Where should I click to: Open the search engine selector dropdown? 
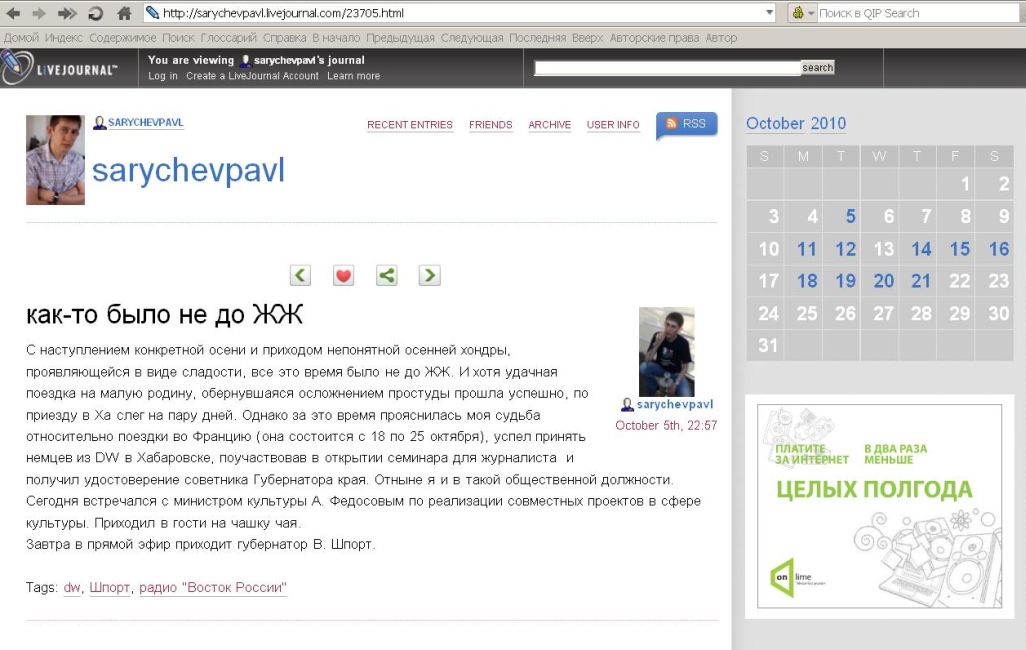click(x=803, y=13)
